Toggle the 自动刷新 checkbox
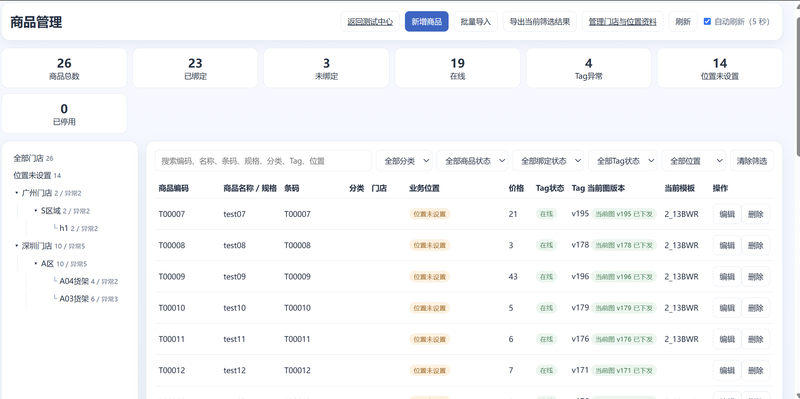 click(x=707, y=21)
